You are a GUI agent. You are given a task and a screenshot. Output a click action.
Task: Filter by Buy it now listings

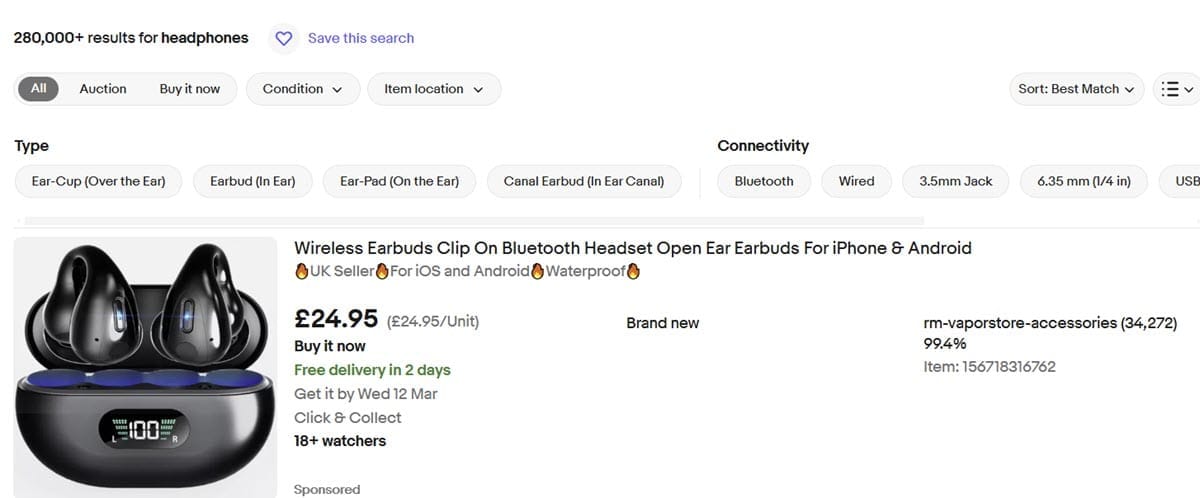pyautogui.click(x=189, y=89)
